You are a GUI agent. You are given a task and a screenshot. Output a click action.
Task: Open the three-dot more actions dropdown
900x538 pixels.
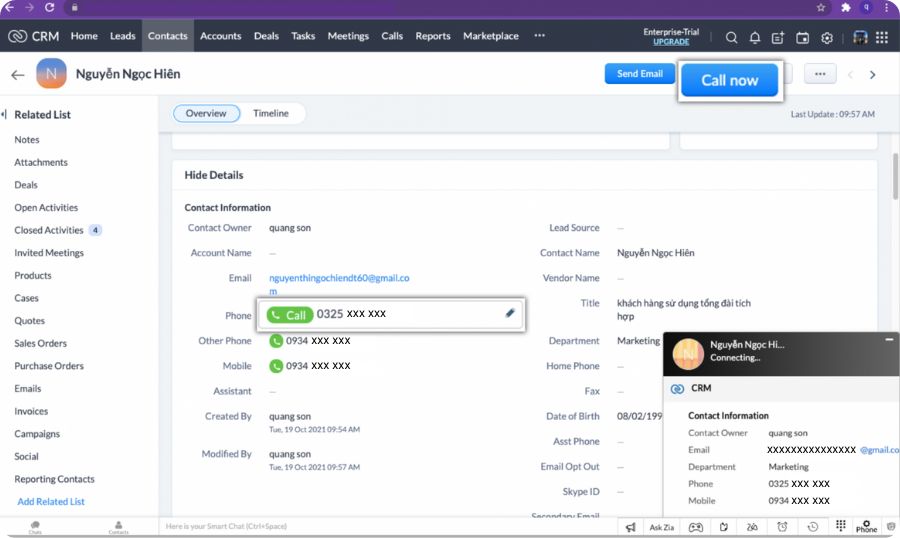coord(820,74)
